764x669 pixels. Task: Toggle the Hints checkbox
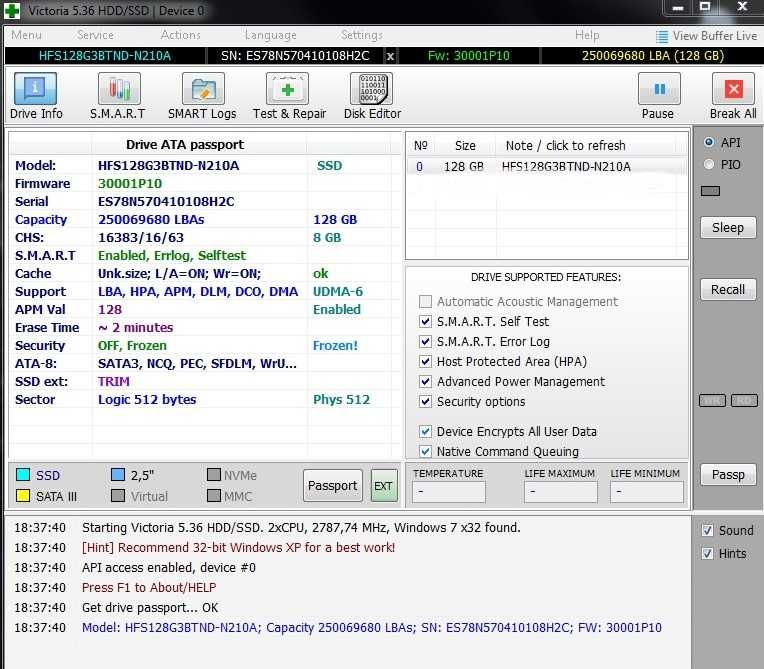[x=707, y=554]
